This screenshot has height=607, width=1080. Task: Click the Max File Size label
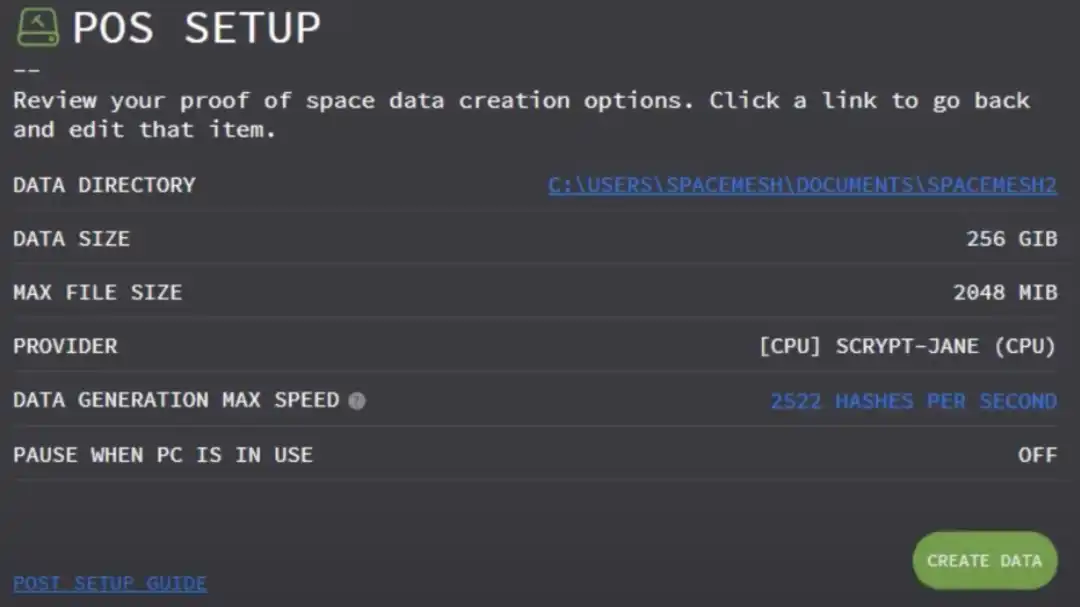tap(98, 292)
